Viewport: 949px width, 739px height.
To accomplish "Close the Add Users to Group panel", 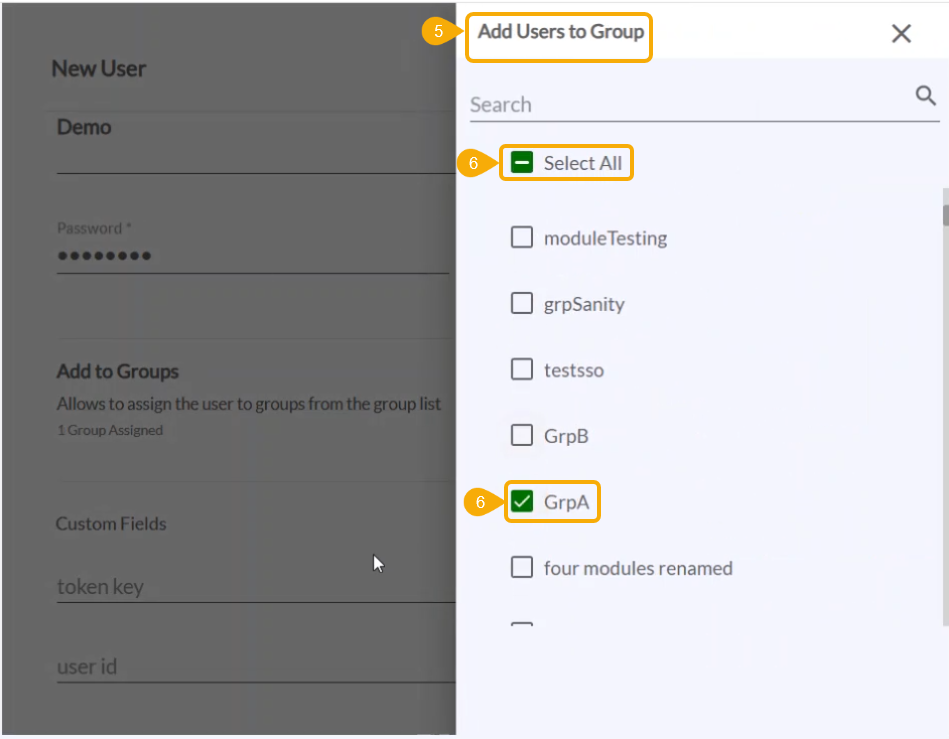I will [901, 34].
